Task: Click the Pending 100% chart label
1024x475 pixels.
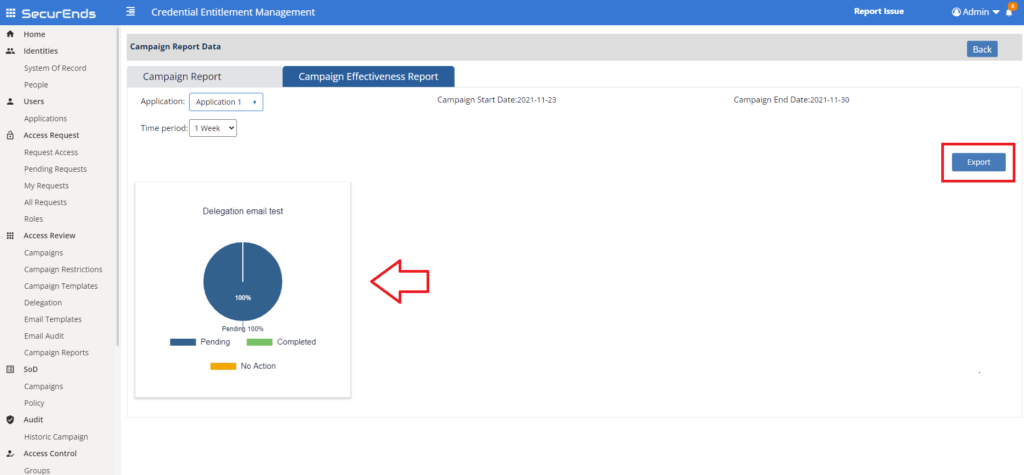Action: click(243, 329)
